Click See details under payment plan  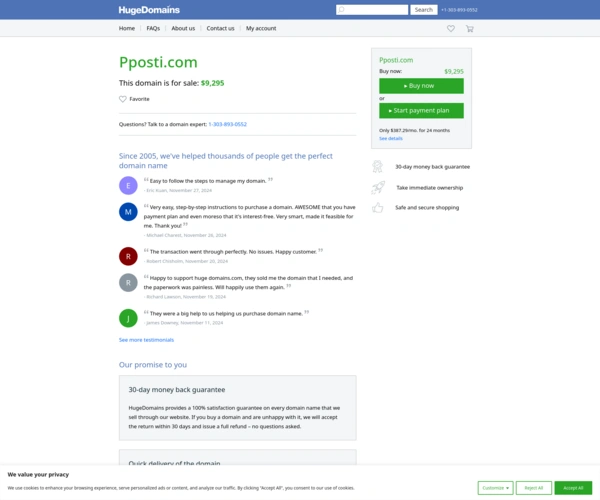(391, 138)
